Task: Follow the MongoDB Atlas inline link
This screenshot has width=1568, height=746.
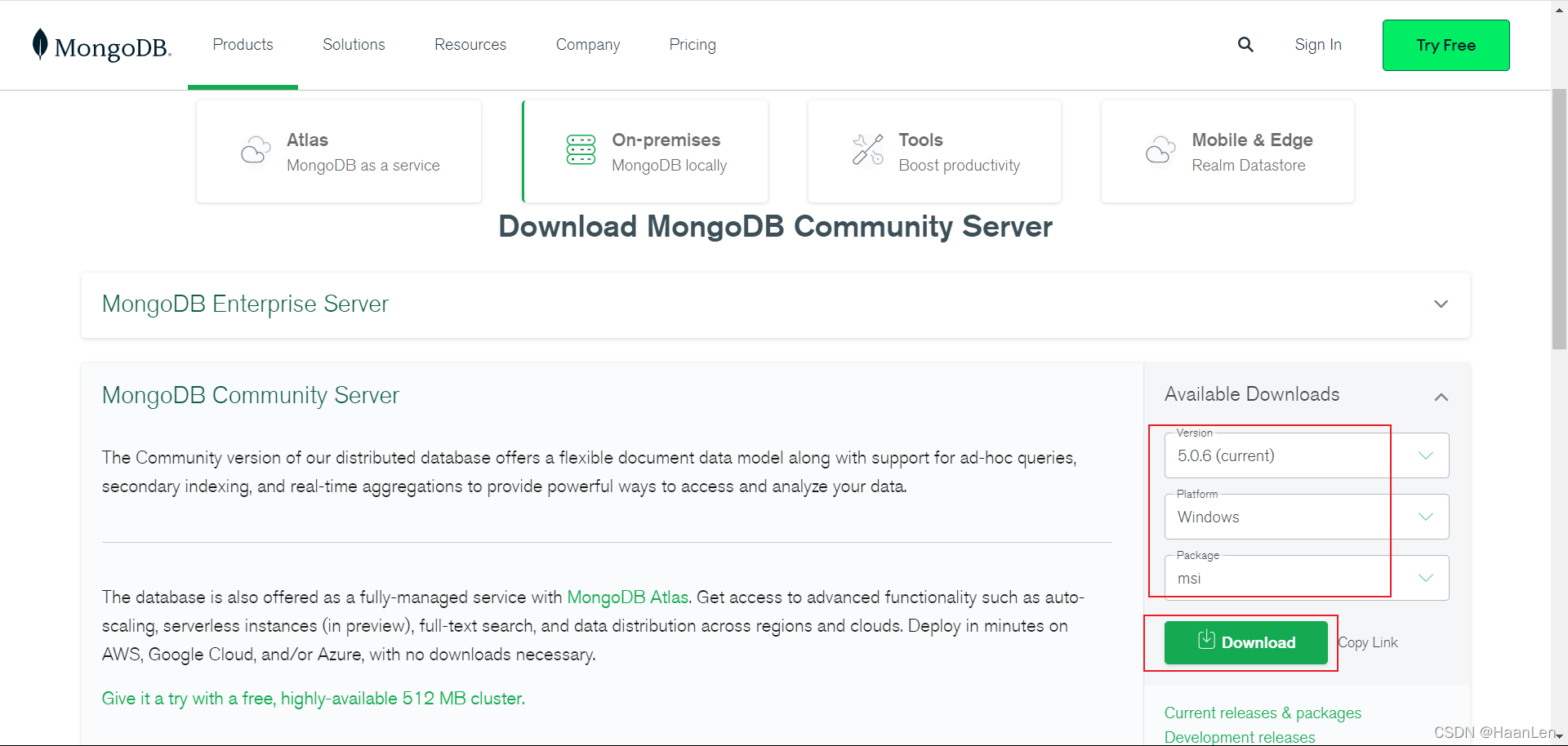Action: click(x=628, y=597)
